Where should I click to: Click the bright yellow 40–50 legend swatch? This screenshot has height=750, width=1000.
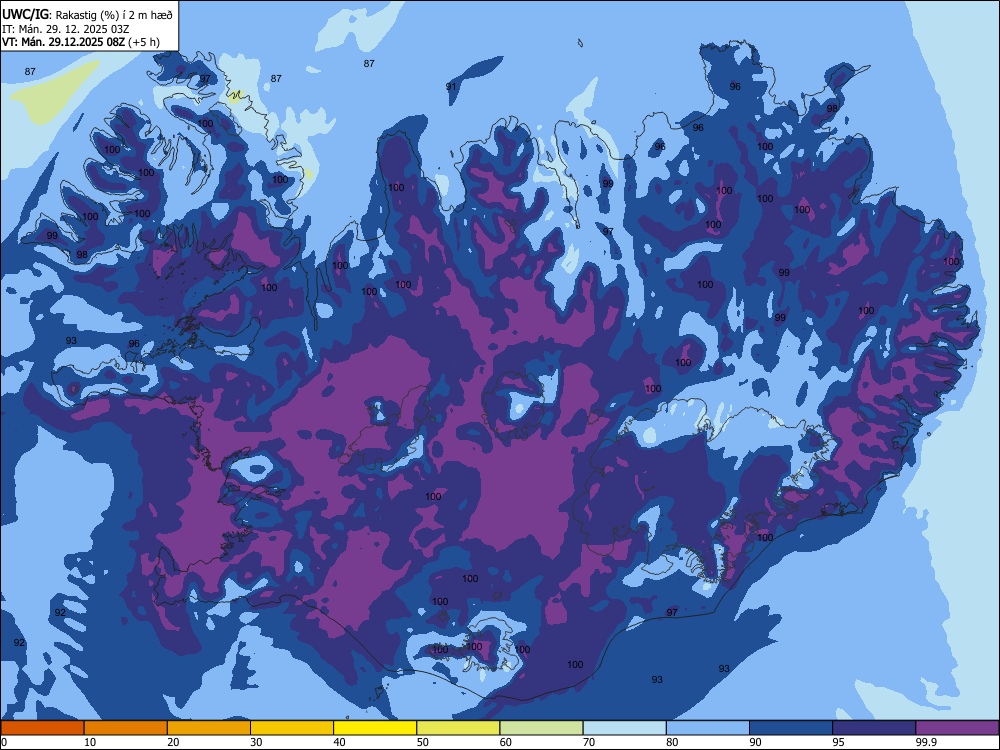click(375, 728)
